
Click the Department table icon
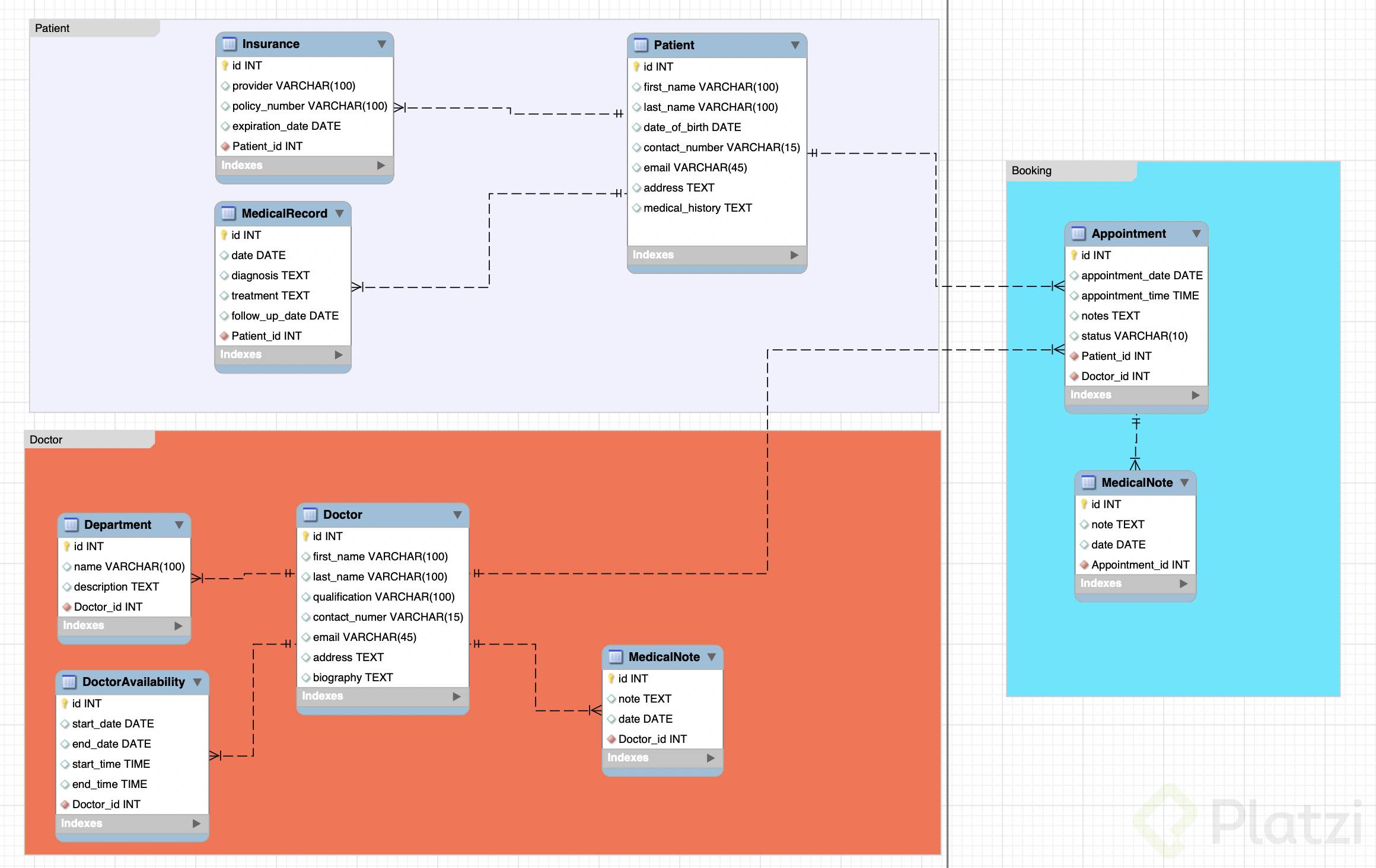click(71, 525)
